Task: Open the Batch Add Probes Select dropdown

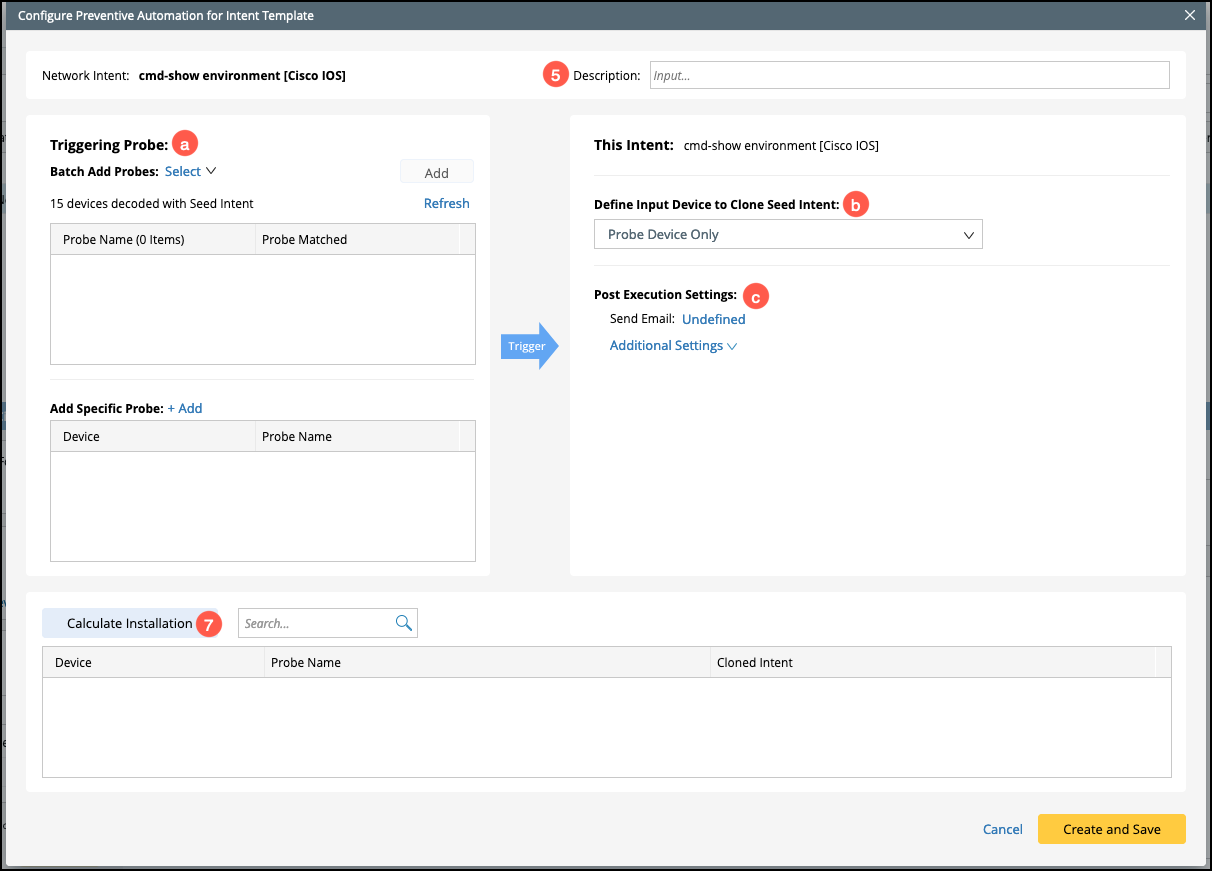Action: (x=190, y=172)
